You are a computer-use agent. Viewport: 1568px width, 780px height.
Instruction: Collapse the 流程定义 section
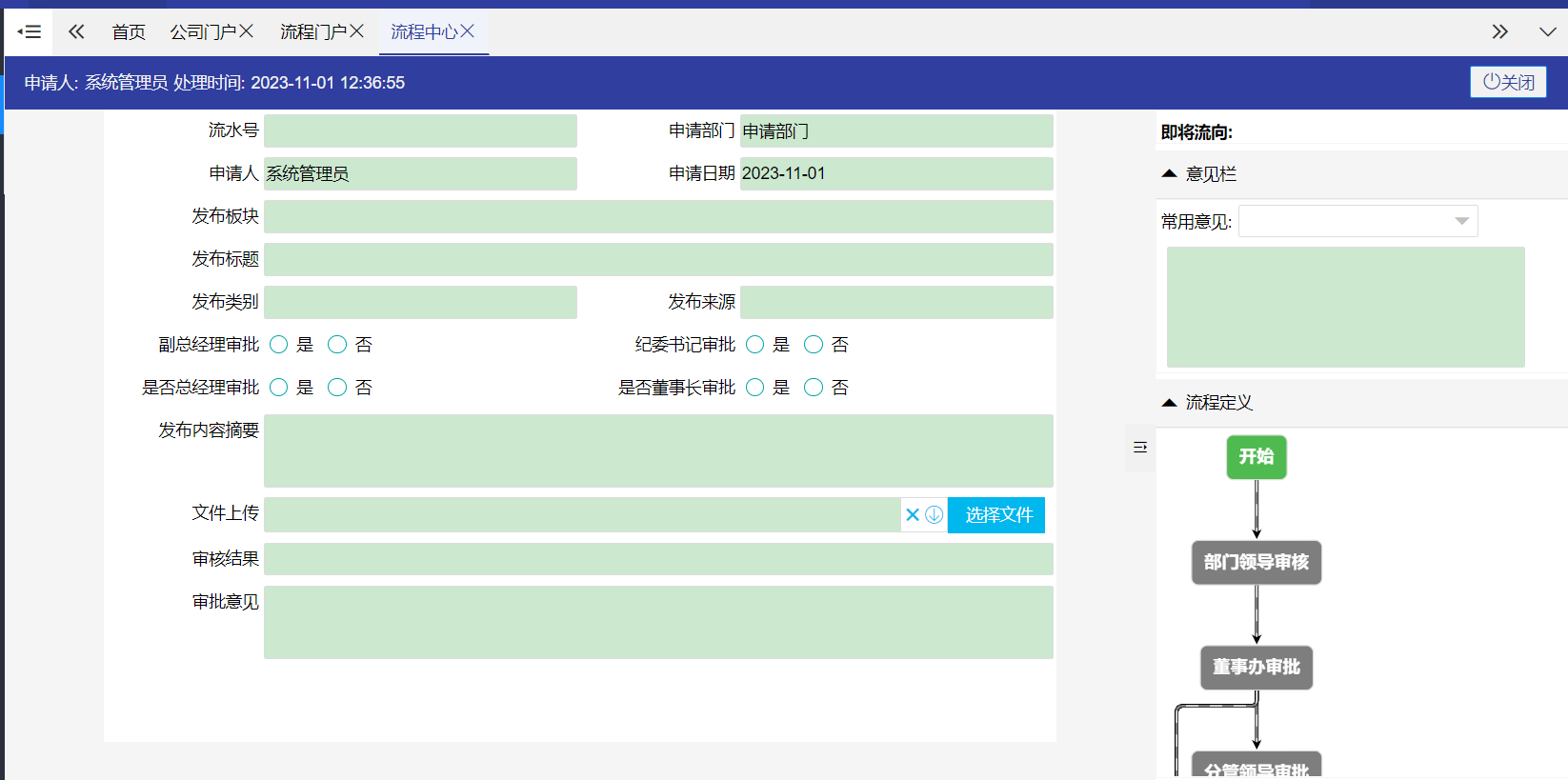1170,402
